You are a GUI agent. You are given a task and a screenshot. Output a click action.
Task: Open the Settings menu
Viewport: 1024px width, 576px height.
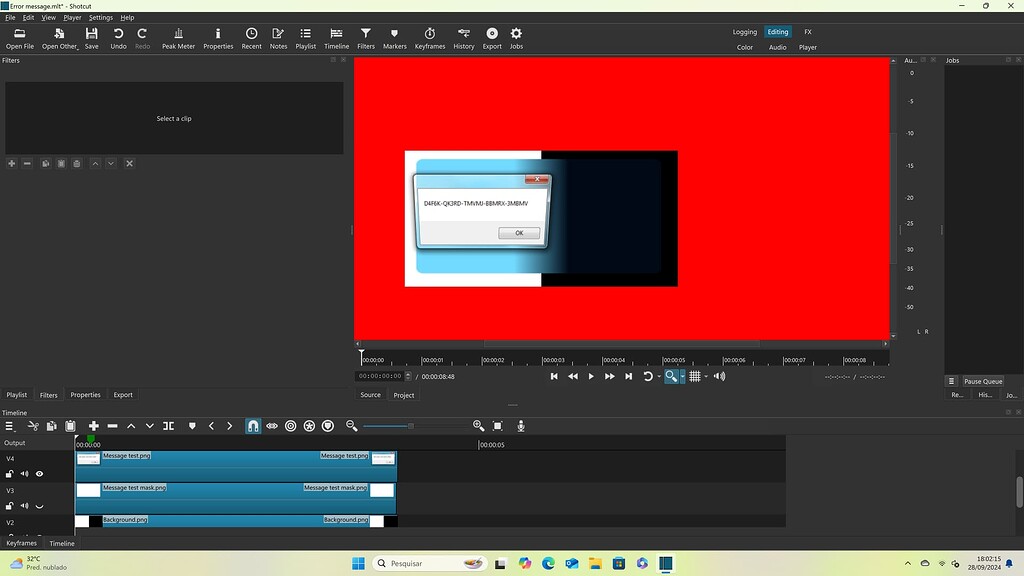[x=100, y=17]
